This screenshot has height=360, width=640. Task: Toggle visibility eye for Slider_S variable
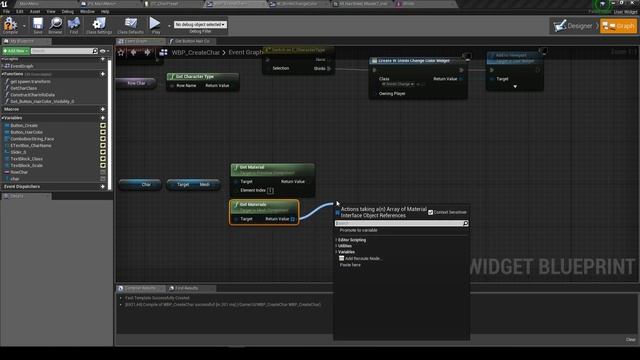(x=103, y=152)
